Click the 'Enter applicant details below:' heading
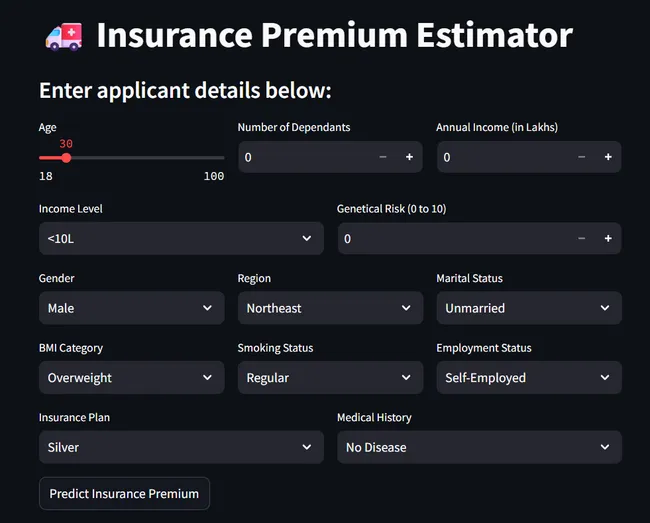This screenshot has width=650, height=523. tap(185, 90)
